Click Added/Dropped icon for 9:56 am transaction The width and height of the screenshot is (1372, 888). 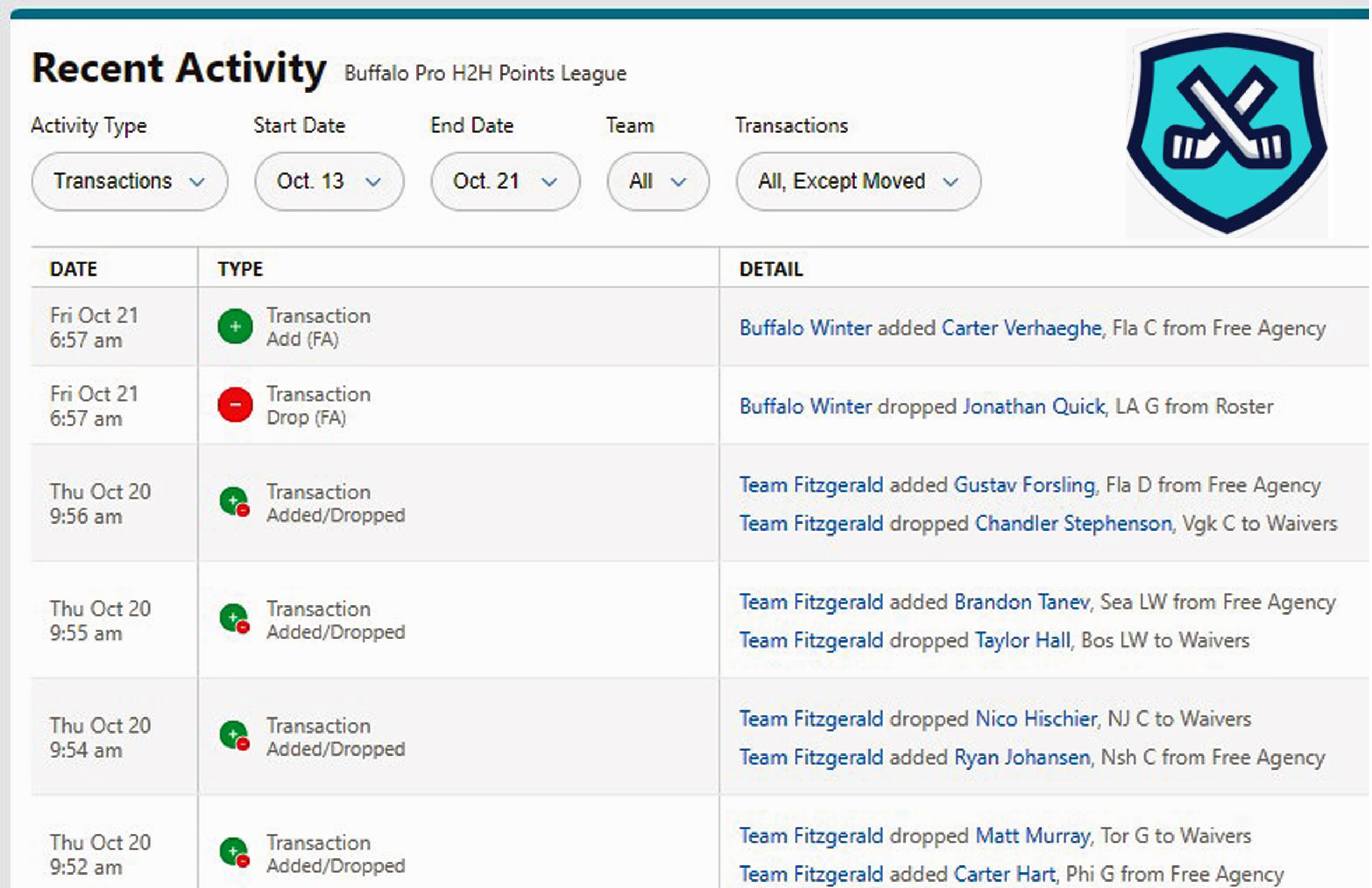point(234,502)
